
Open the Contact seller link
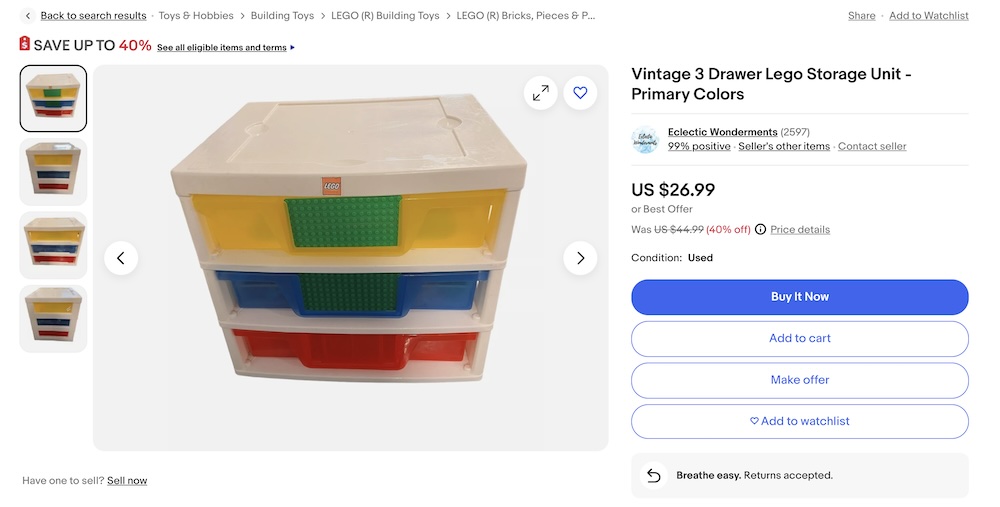[x=872, y=146]
